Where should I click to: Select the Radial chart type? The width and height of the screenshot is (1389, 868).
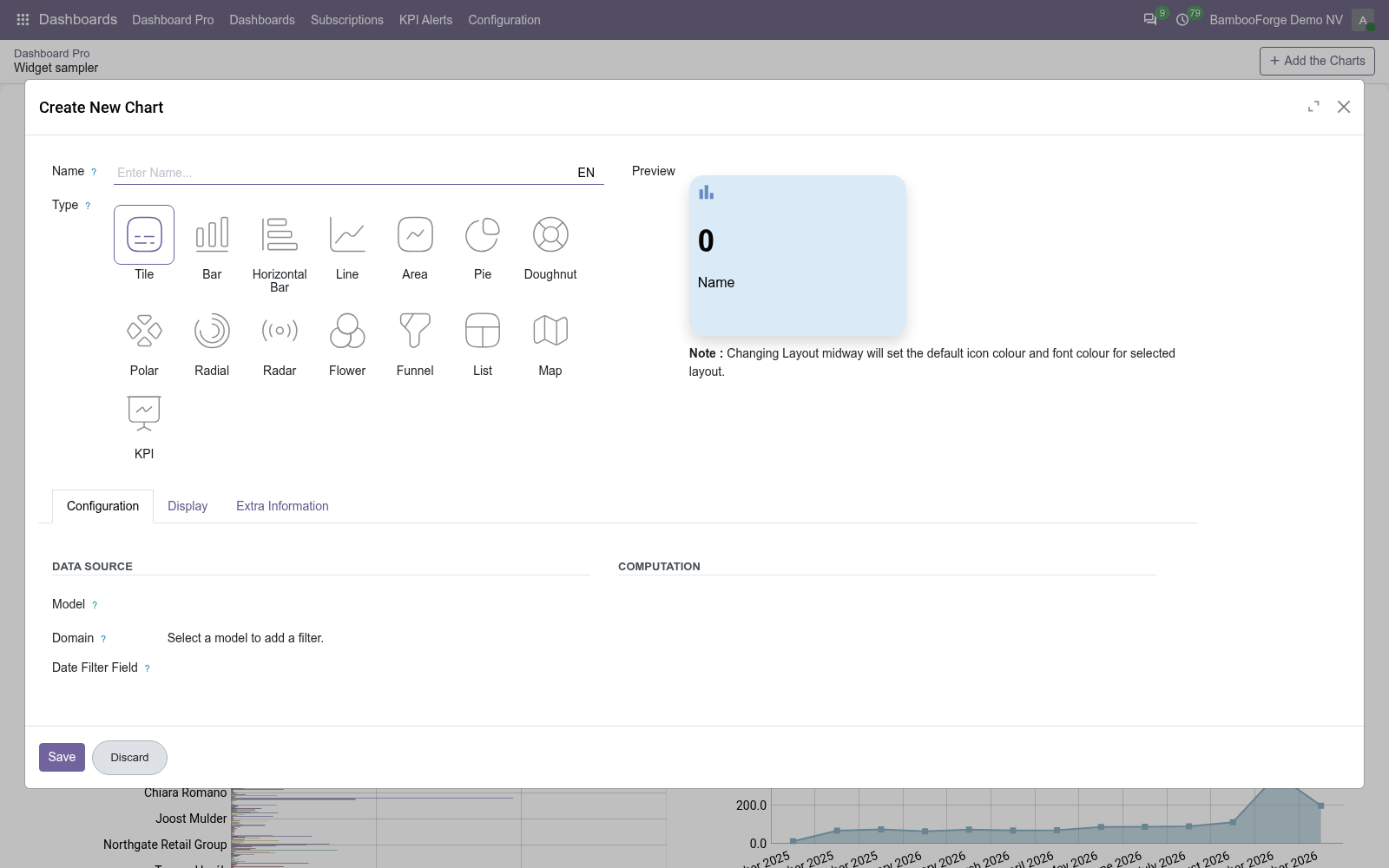click(212, 331)
